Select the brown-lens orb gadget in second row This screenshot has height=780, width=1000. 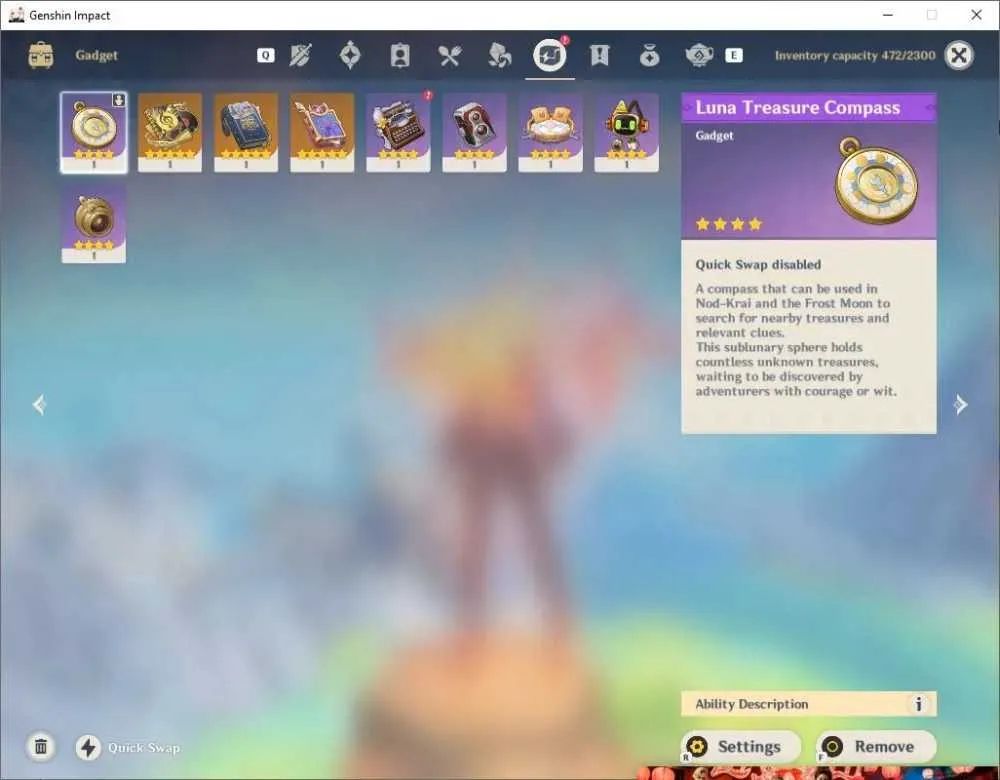click(x=93, y=223)
